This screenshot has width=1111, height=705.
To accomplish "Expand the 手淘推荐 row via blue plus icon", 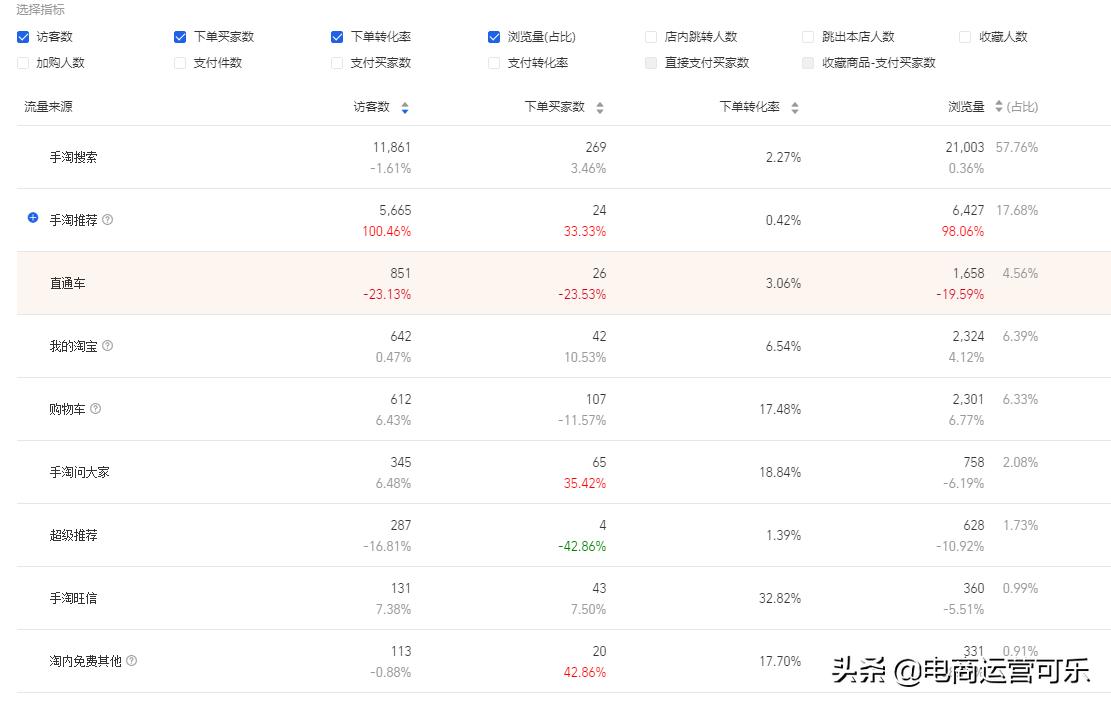I will click(32, 220).
